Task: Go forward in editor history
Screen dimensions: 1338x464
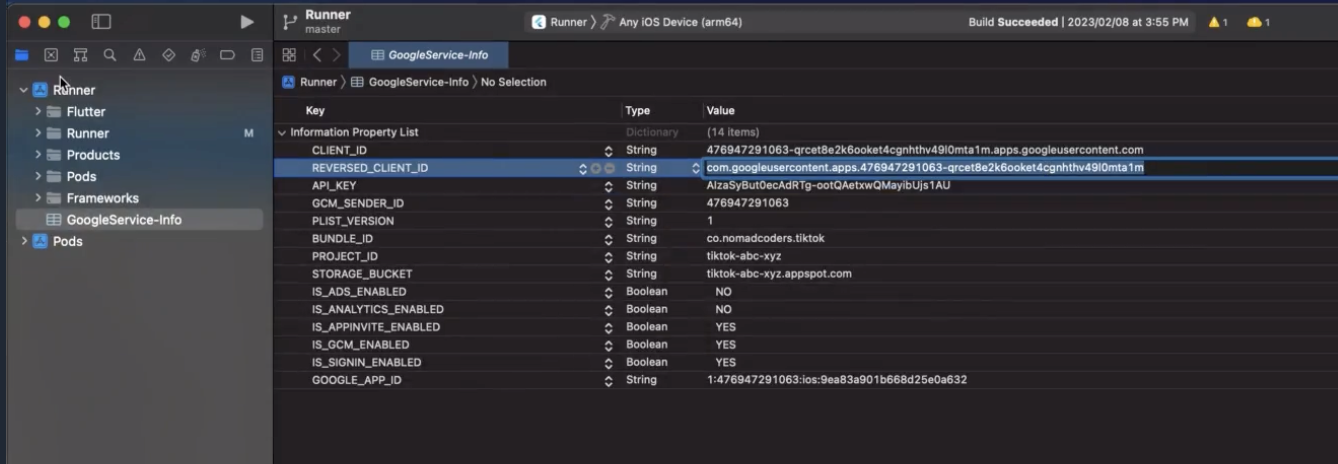Action: tap(337, 55)
